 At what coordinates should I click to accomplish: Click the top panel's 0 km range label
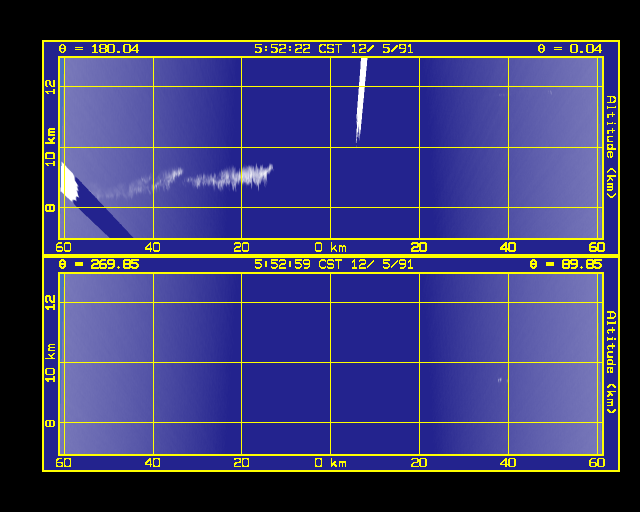point(331,247)
